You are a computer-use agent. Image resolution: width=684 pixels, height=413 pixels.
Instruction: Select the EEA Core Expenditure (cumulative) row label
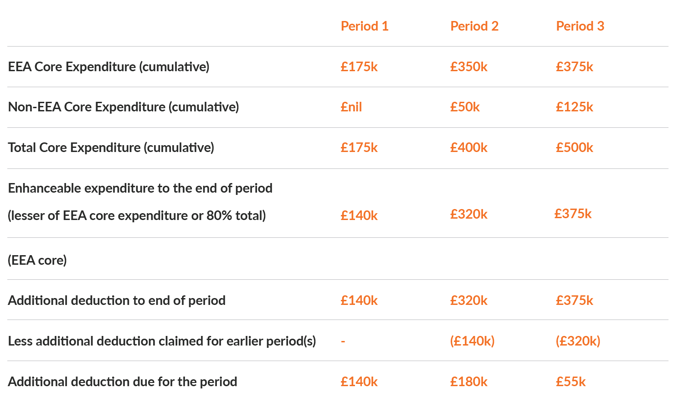(x=109, y=67)
